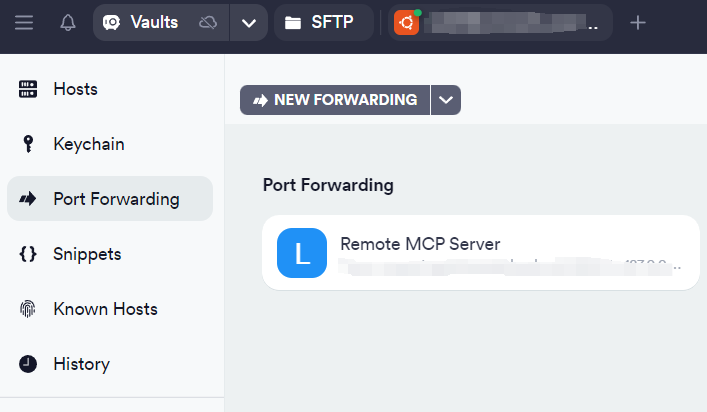Click the Snippets braces icon

tap(28, 254)
